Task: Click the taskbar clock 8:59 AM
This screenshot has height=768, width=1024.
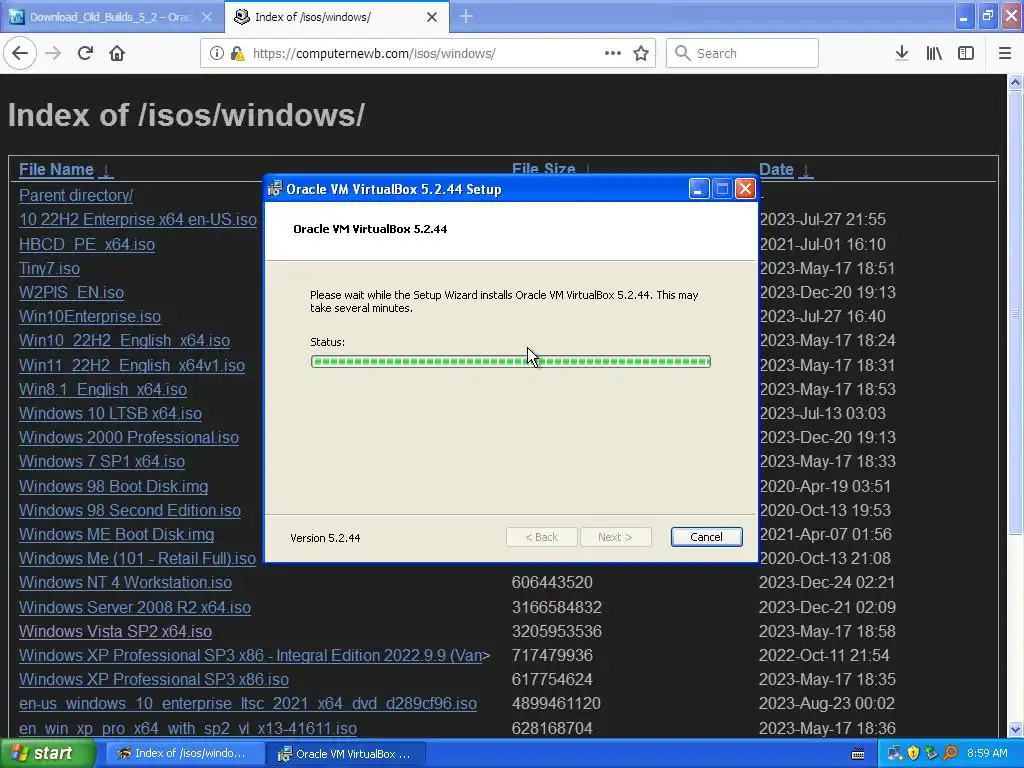Action: [987, 754]
